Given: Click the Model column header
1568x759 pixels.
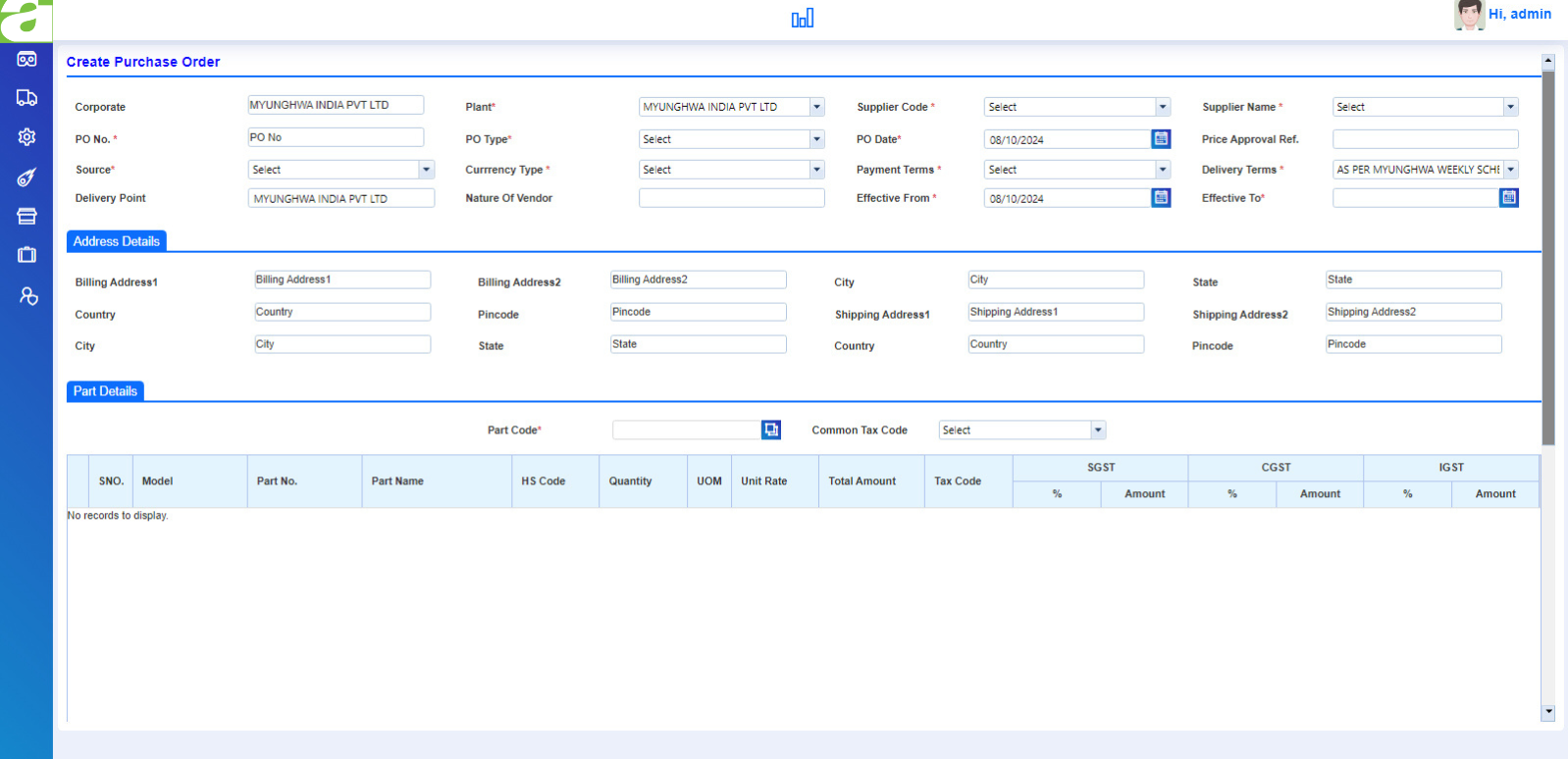Looking at the screenshot, I should pos(189,481).
